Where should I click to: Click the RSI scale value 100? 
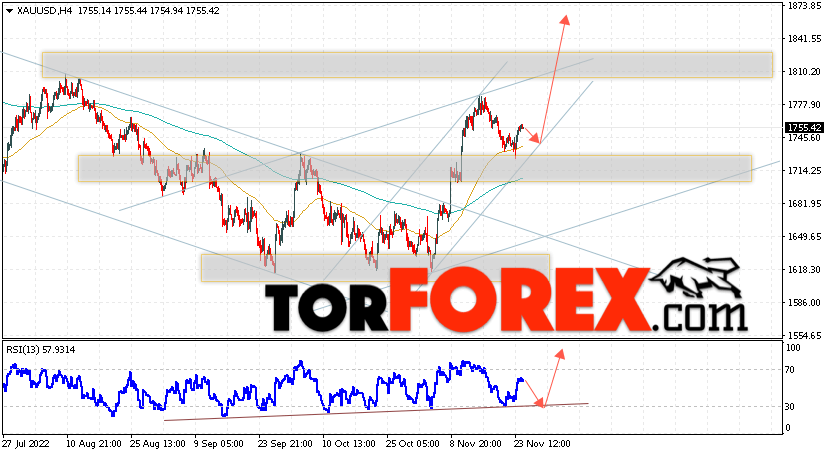click(793, 348)
